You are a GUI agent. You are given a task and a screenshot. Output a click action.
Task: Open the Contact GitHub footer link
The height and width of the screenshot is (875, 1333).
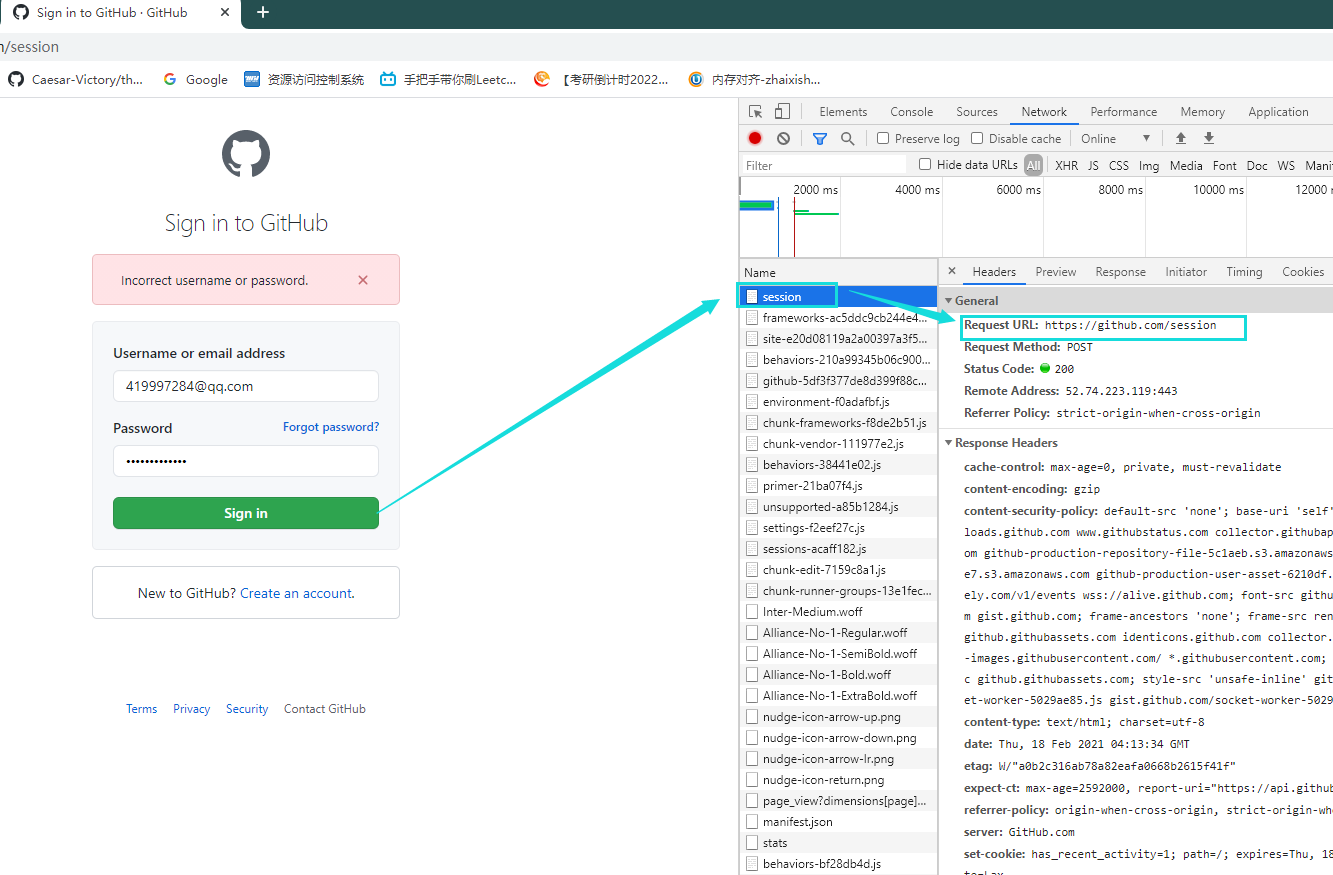point(325,709)
